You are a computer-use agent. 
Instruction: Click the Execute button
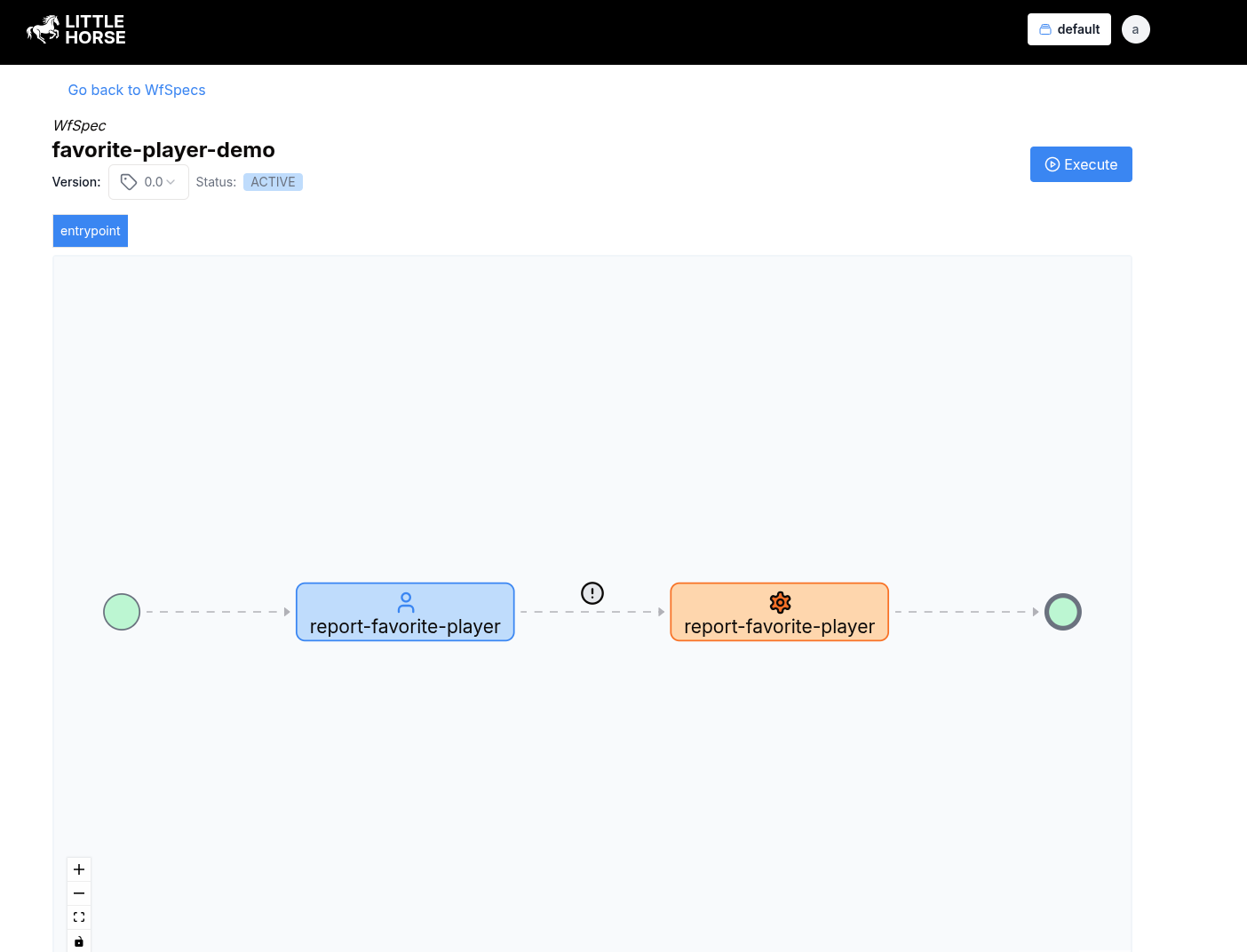tap(1081, 164)
